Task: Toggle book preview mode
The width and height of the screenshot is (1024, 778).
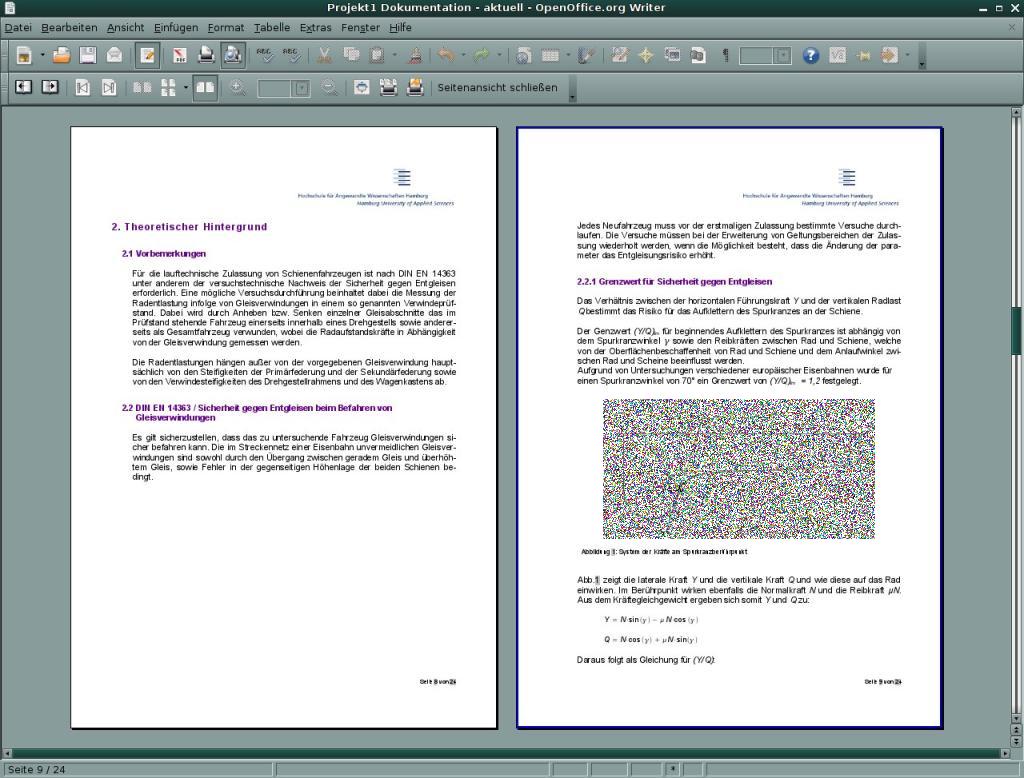Action: click(x=205, y=88)
